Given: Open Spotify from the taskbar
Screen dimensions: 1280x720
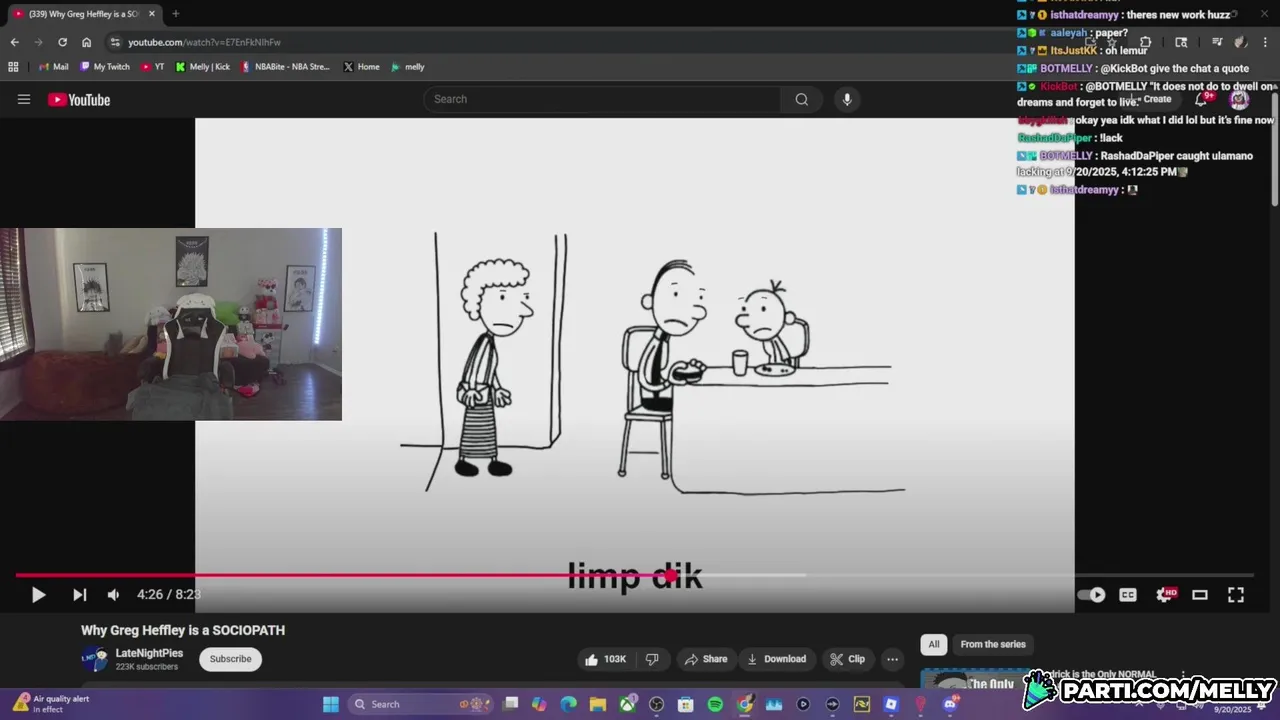Looking at the screenshot, I should (x=715, y=704).
